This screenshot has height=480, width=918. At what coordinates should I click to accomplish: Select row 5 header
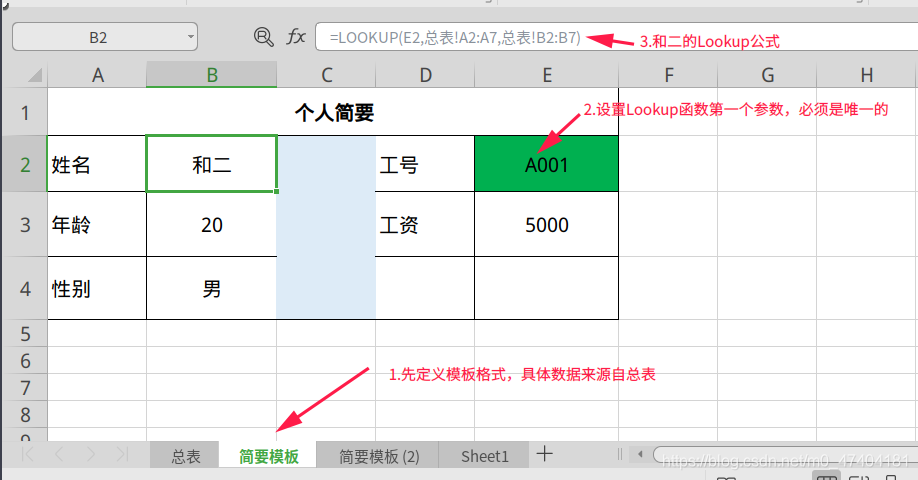click(x=25, y=333)
